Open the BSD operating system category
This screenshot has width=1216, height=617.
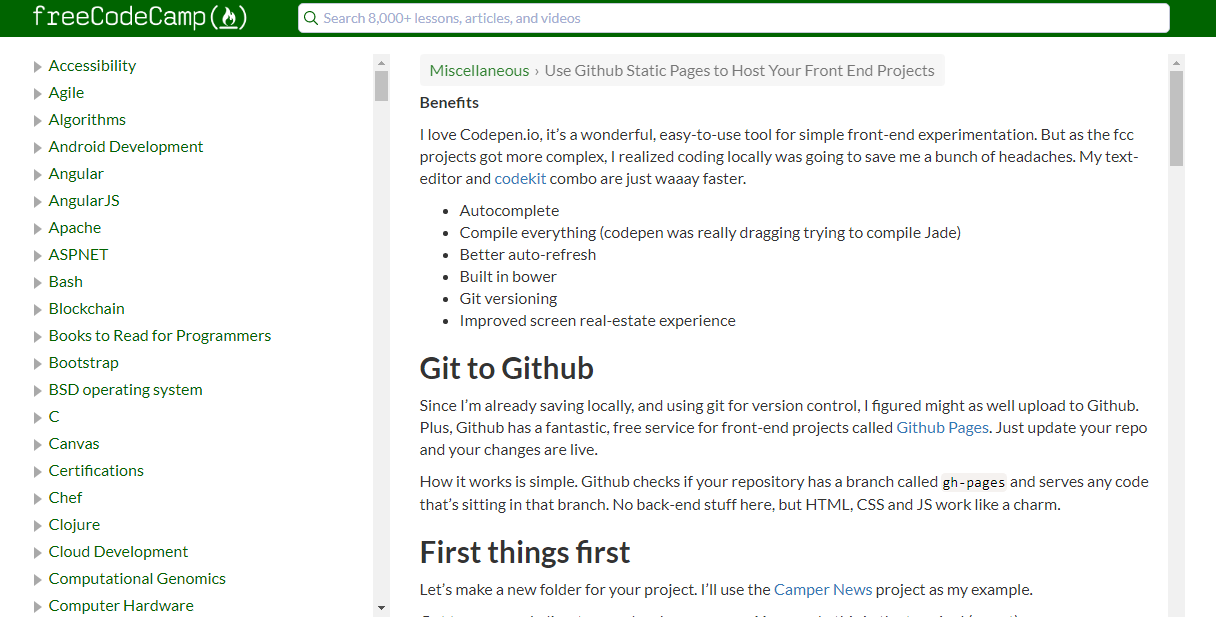click(x=125, y=390)
